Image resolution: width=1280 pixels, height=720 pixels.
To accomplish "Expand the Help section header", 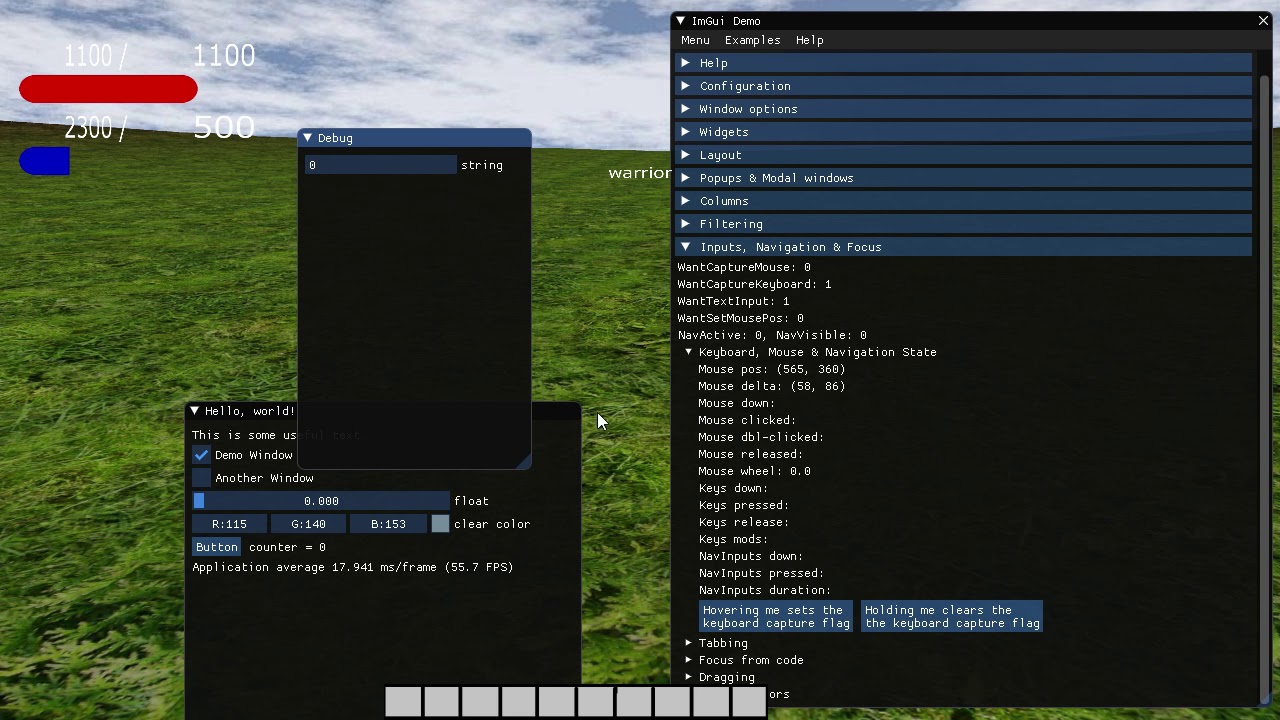I will [x=964, y=63].
